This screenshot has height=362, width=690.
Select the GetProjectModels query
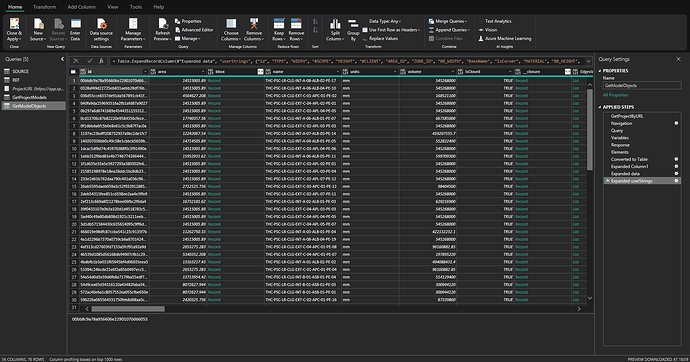29,97
